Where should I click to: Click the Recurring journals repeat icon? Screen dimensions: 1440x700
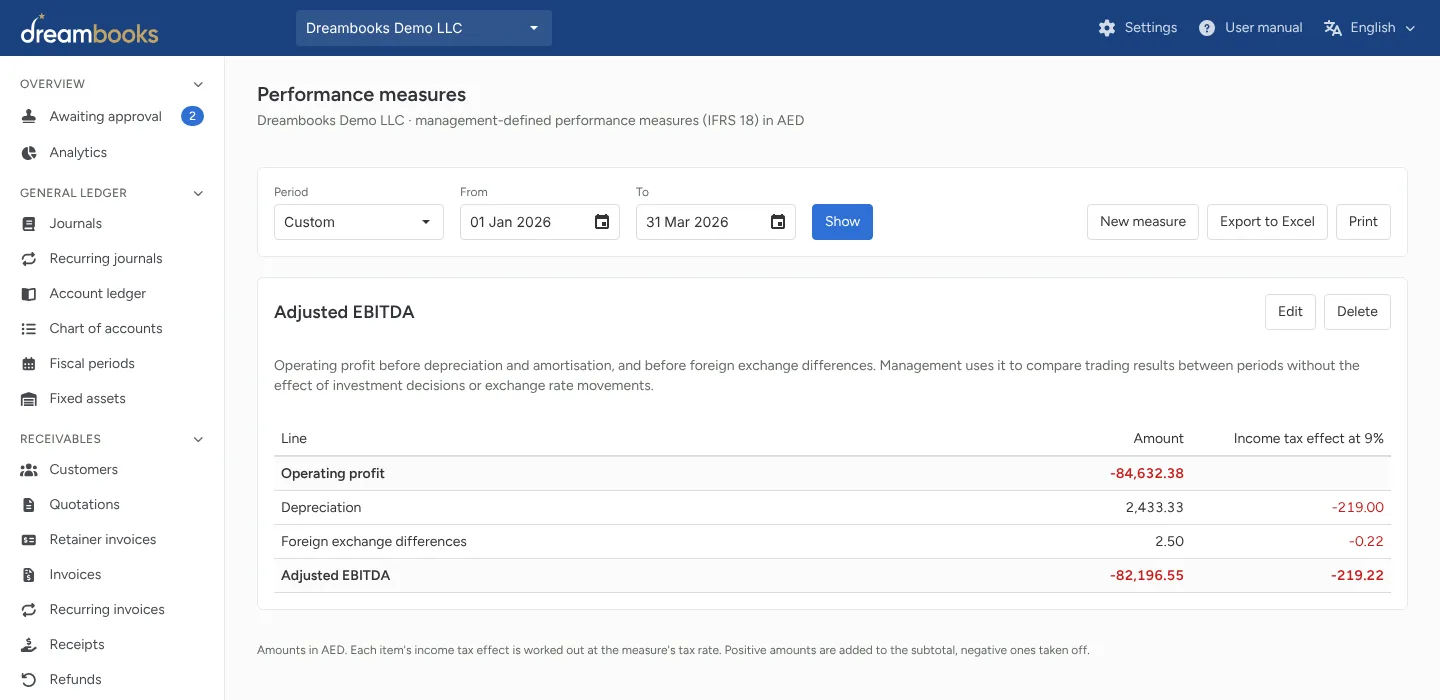[x=29, y=258]
